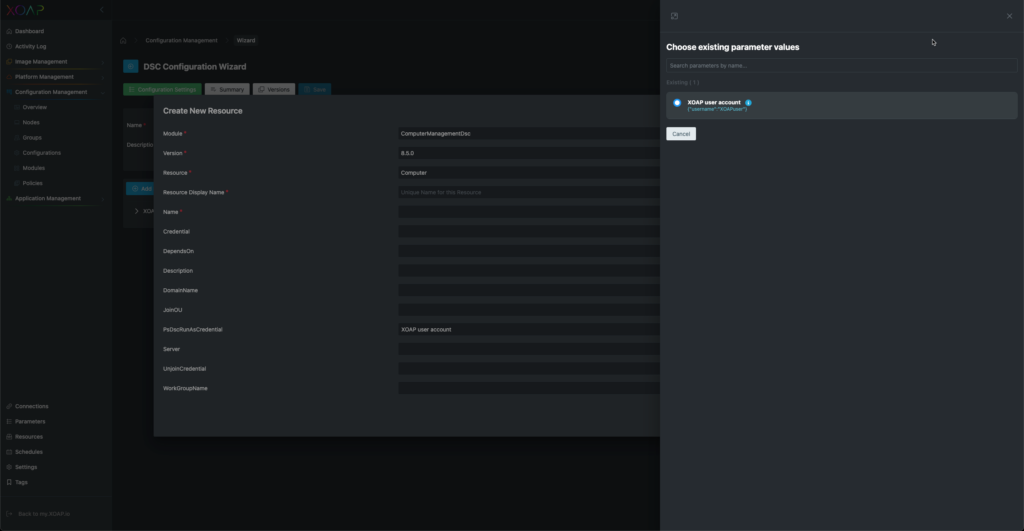1024x531 pixels.
Task: Open the Module dropdown showing ComputerManagementDsc
Action: pos(529,133)
